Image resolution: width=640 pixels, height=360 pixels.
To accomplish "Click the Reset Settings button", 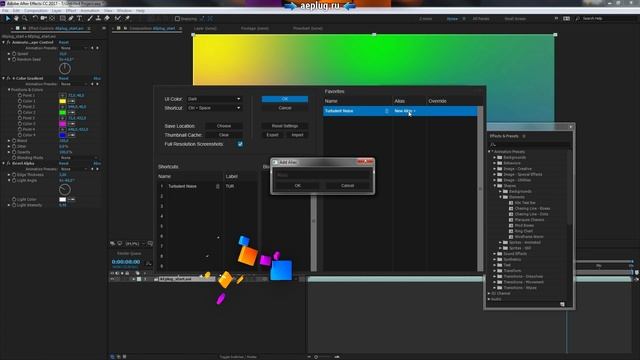I will [x=285, y=126].
